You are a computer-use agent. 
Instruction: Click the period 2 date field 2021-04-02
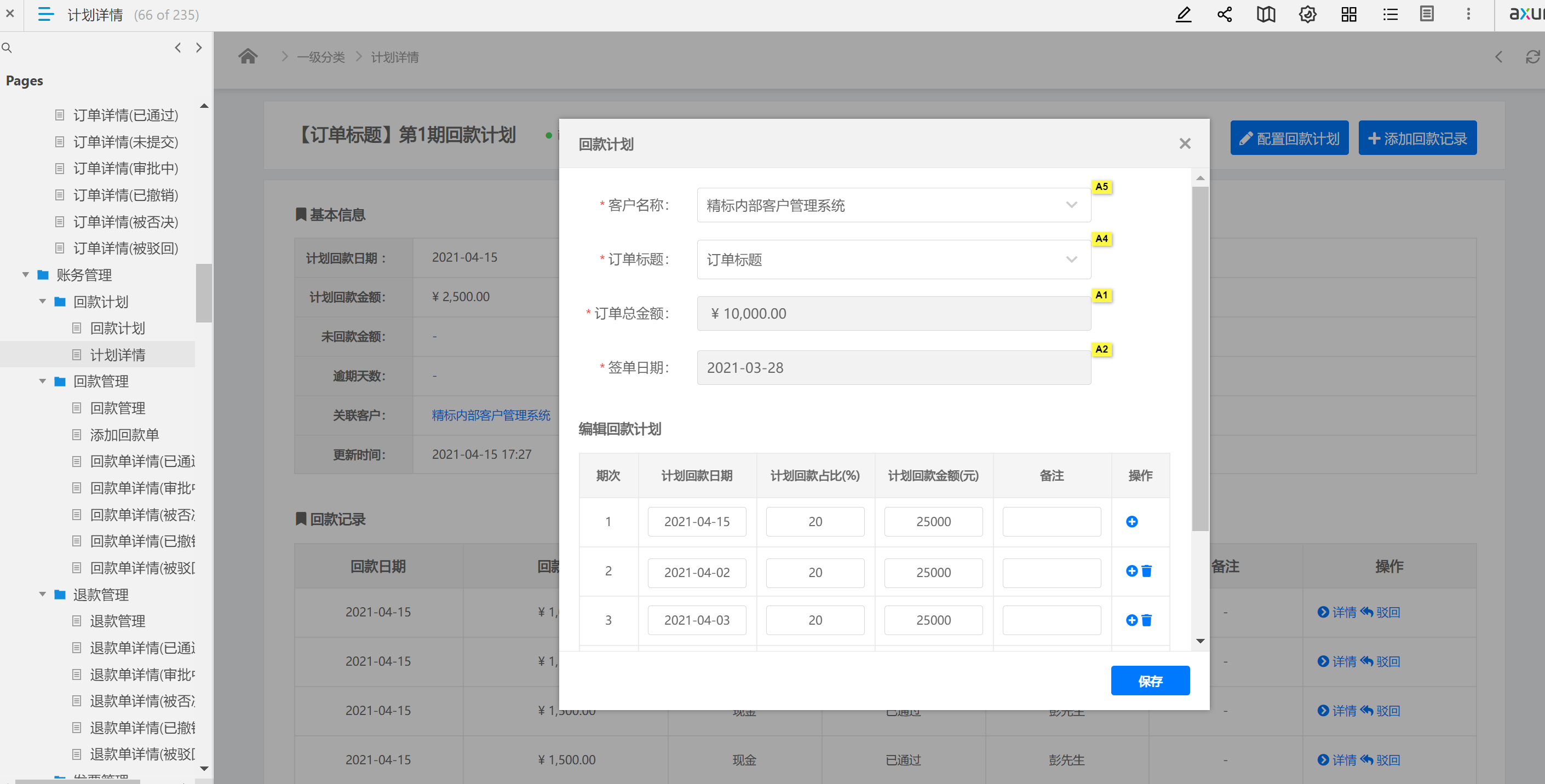tap(697, 573)
